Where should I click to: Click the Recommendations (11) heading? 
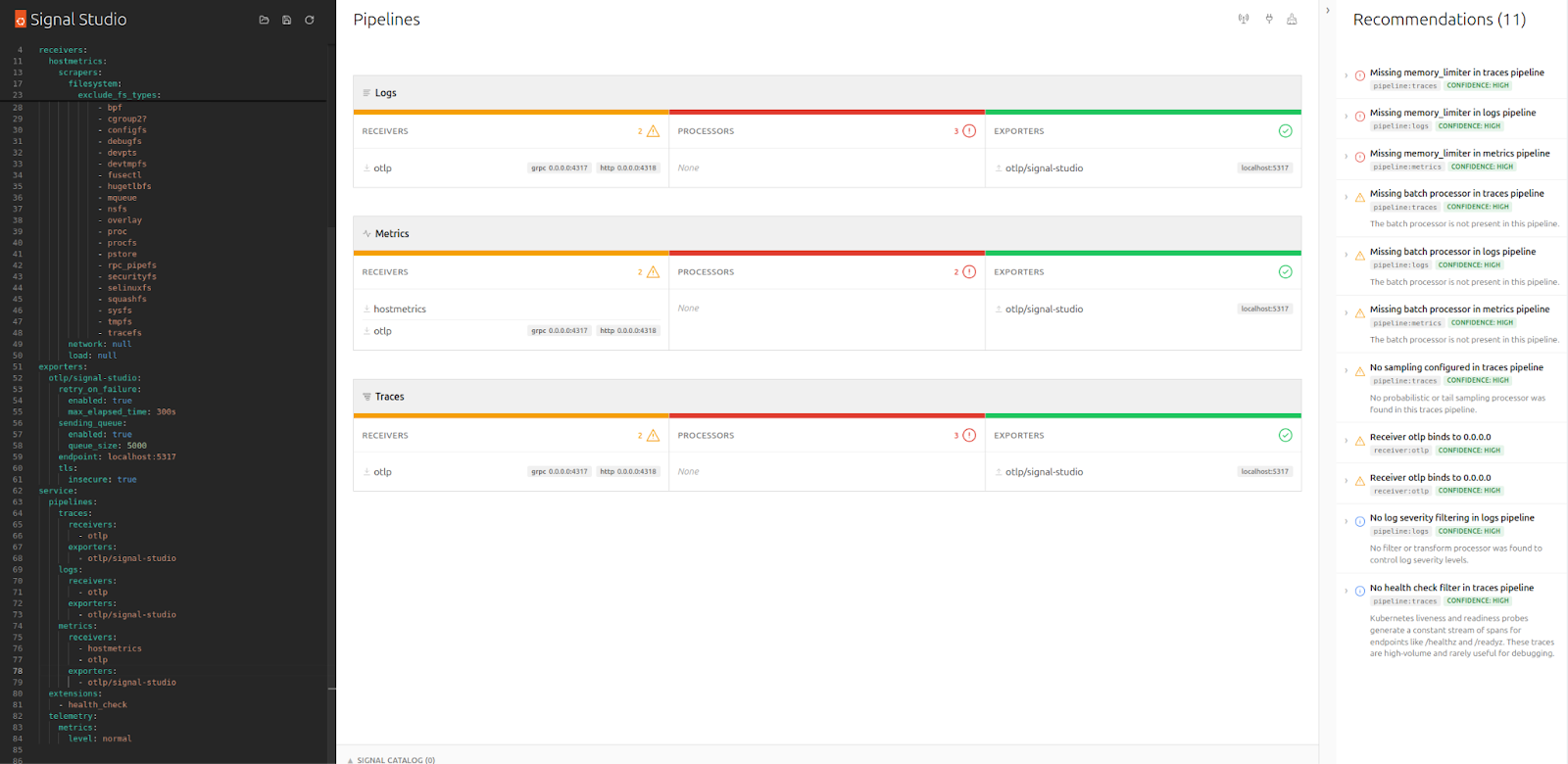[x=1440, y=20]
